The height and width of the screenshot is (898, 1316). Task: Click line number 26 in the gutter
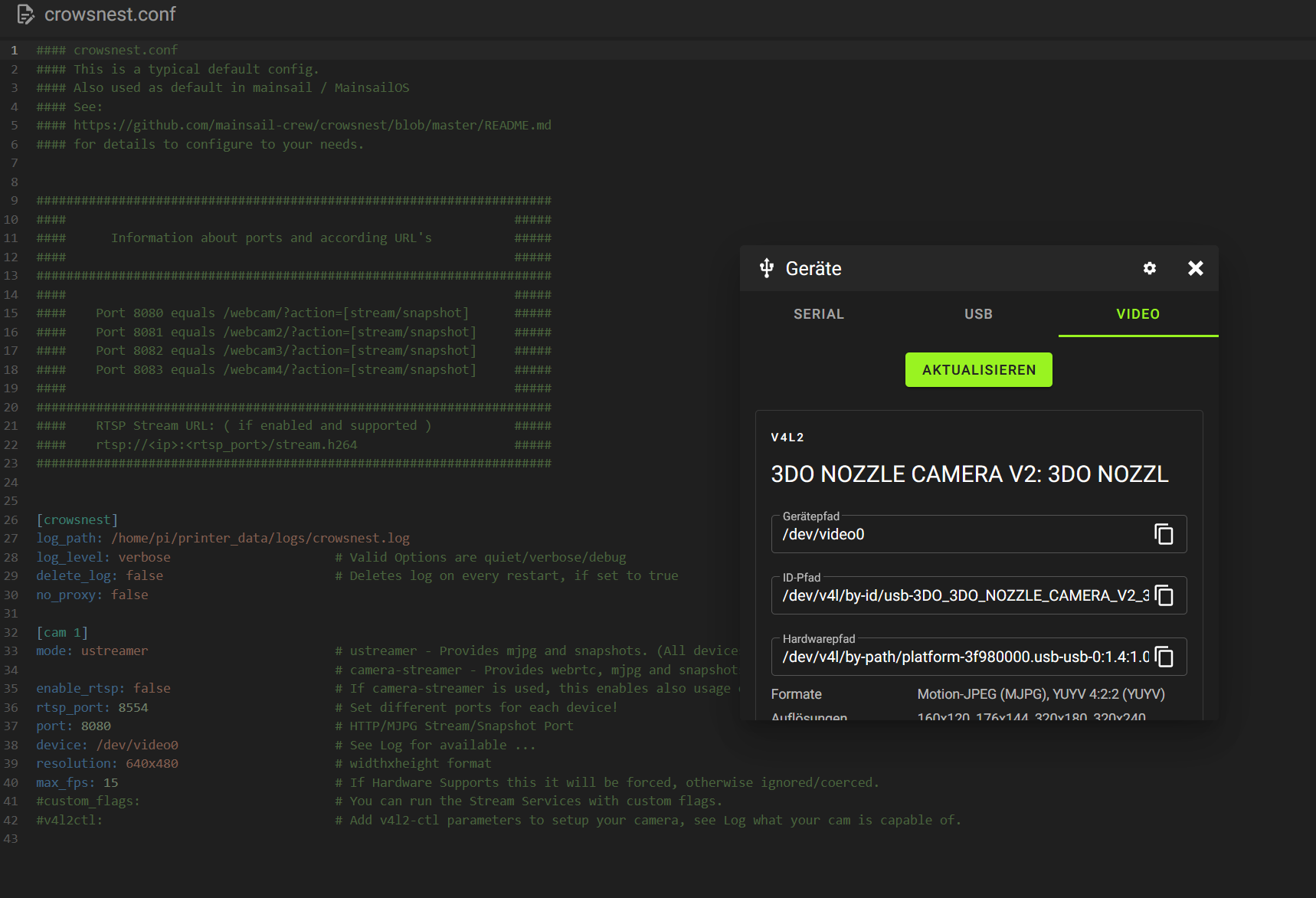tap(11, 519)
